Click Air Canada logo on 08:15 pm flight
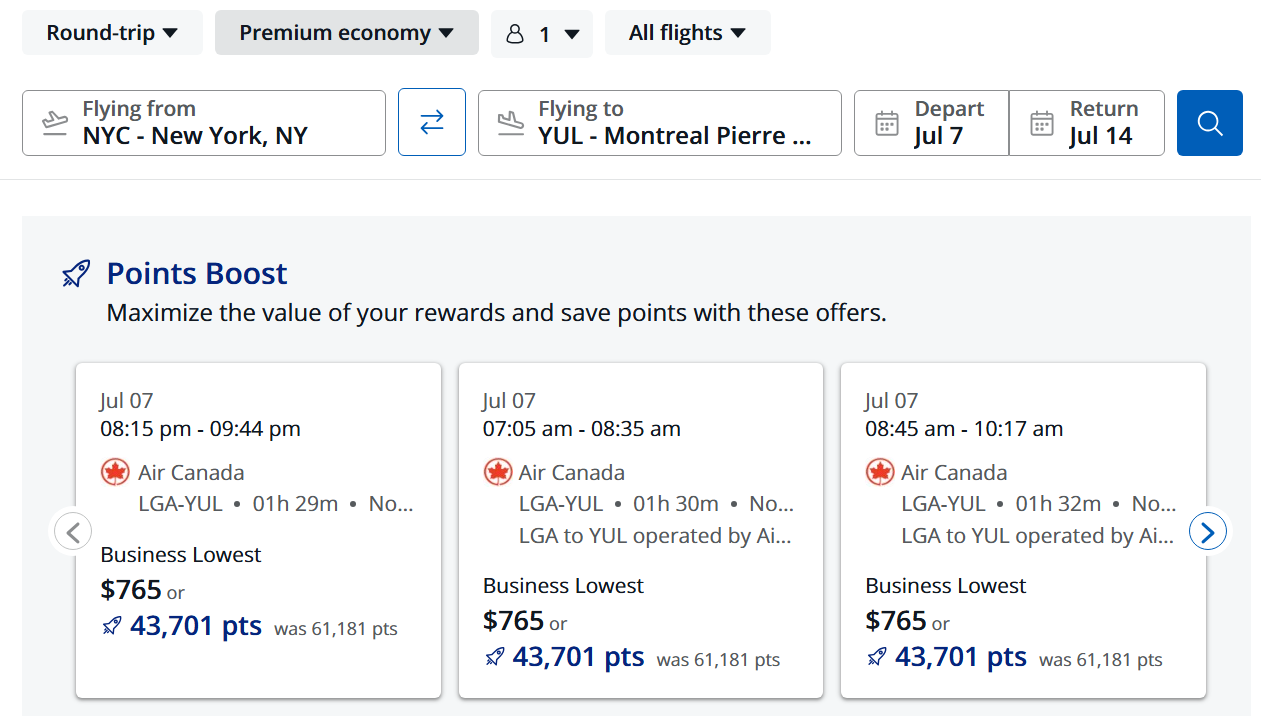Image resolution: width=1261 pixels, height=716 pixels. tap(116, 472)
